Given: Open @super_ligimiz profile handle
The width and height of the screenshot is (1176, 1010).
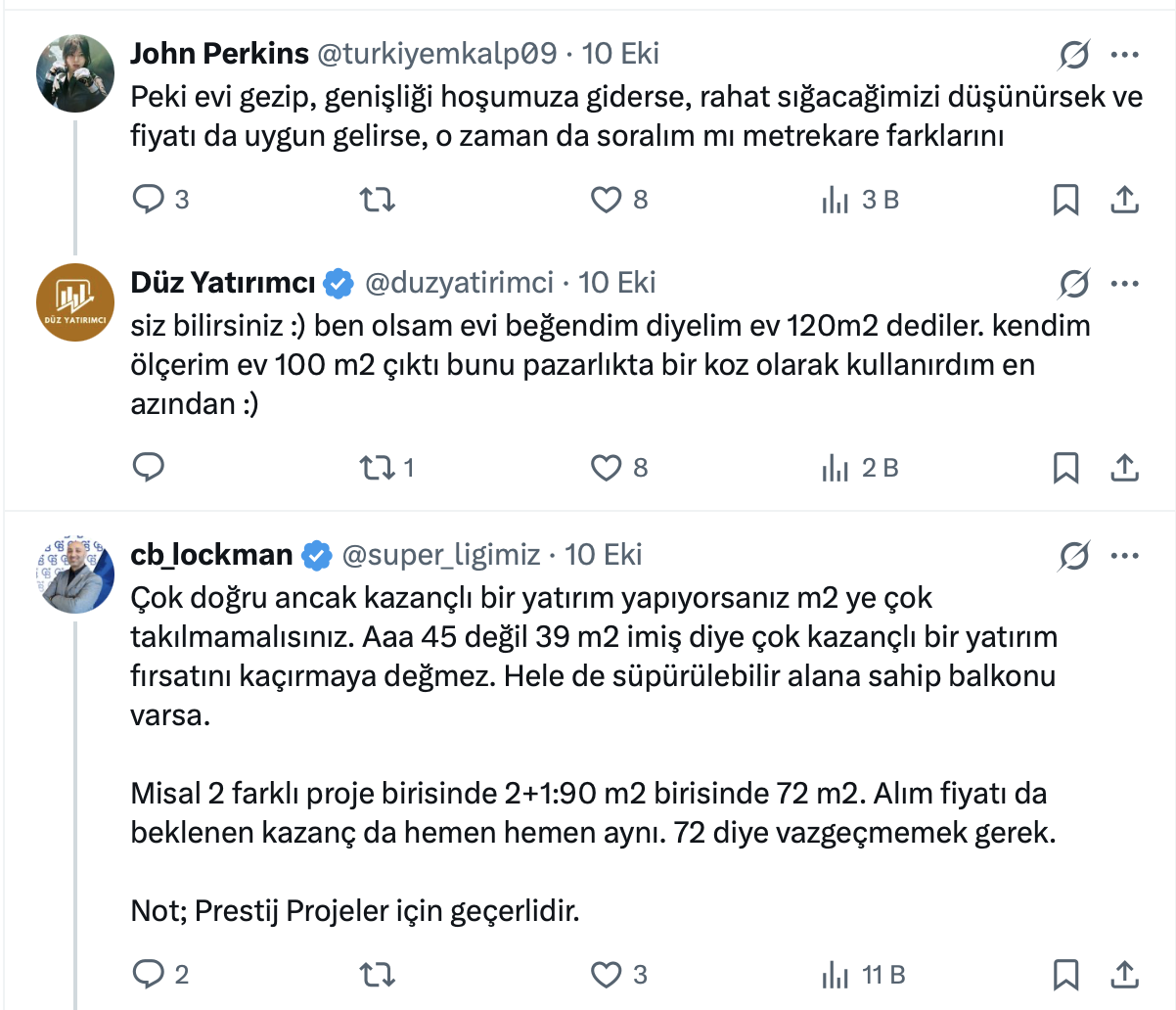Looking at the screenshot, I should [440, 555].
